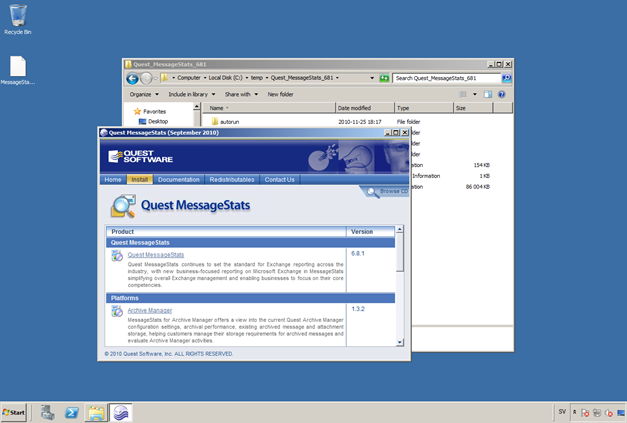Select the MessageSta... file on desktop
This screenshot has width=627, height=423.
point(18,70)
